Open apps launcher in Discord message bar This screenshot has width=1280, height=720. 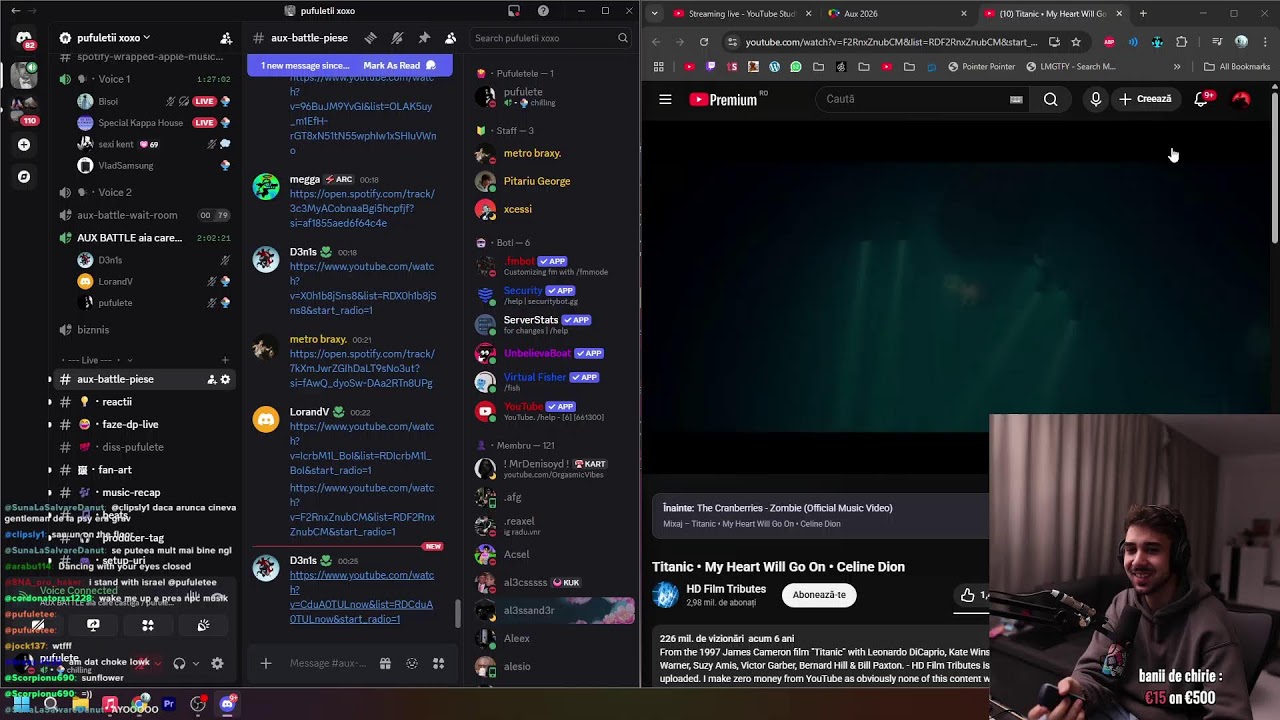[x=438, y=663]
